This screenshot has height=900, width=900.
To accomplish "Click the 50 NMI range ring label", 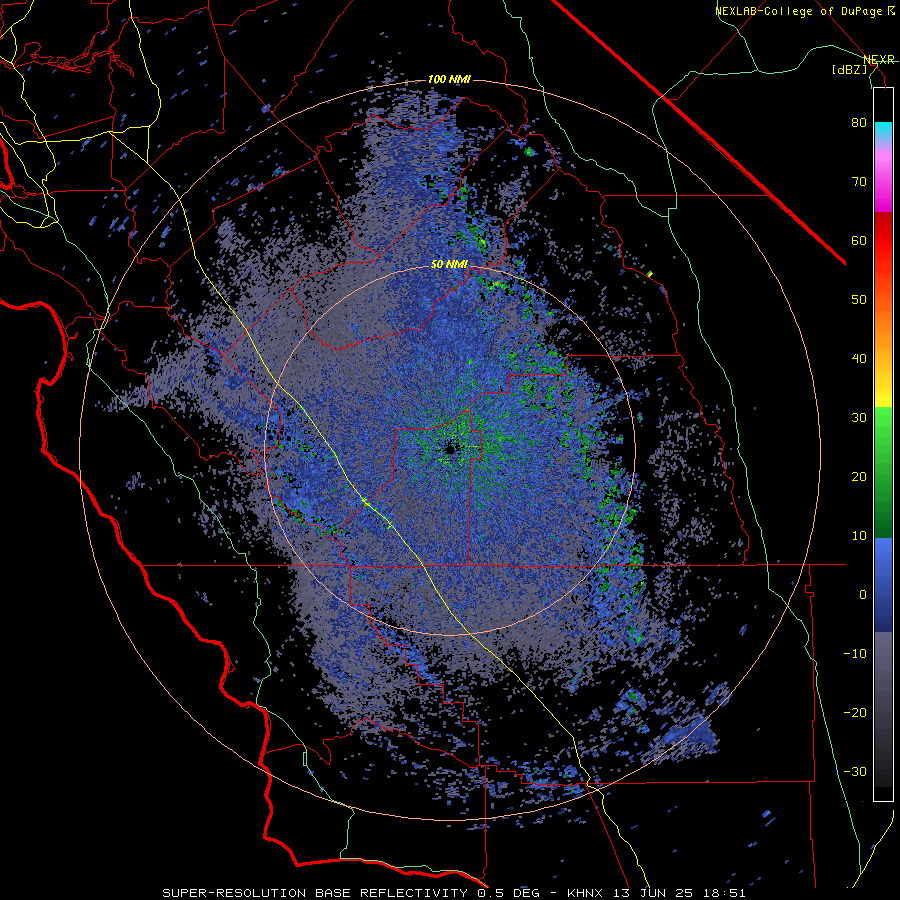I will coord(449,265).
